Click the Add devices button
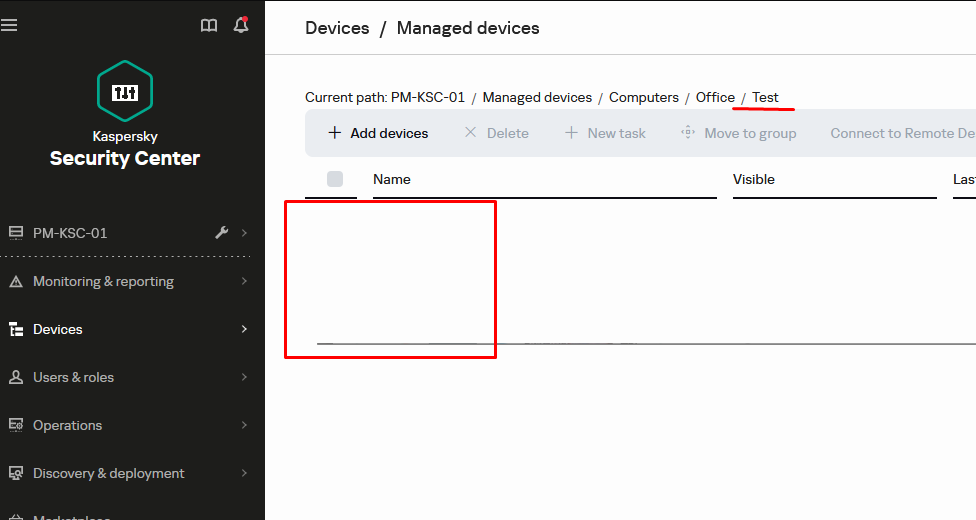This screenshot has height=520, width=976. [x=378, y=133]
